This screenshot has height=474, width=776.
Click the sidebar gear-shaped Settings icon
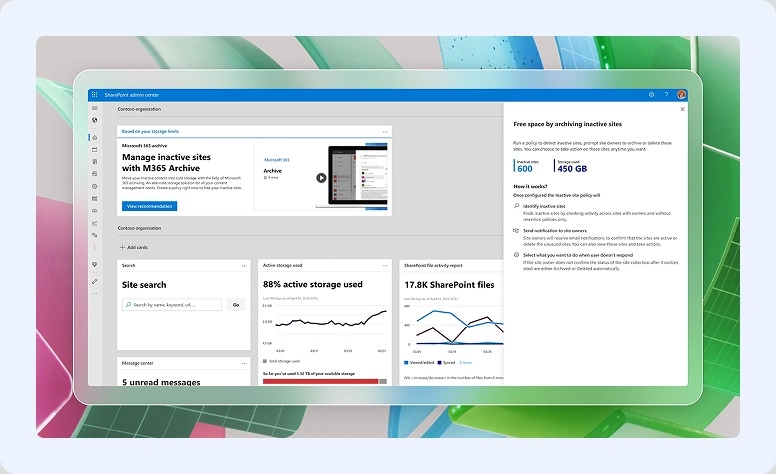pos(95,187)
